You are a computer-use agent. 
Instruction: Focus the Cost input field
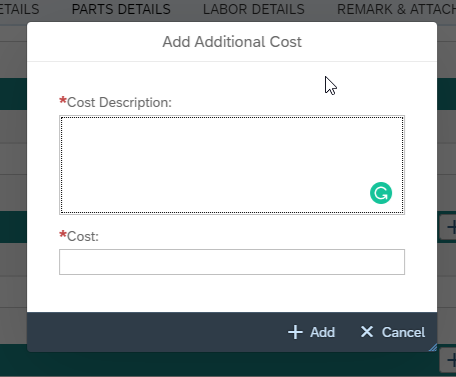click(x=232, y=262)
